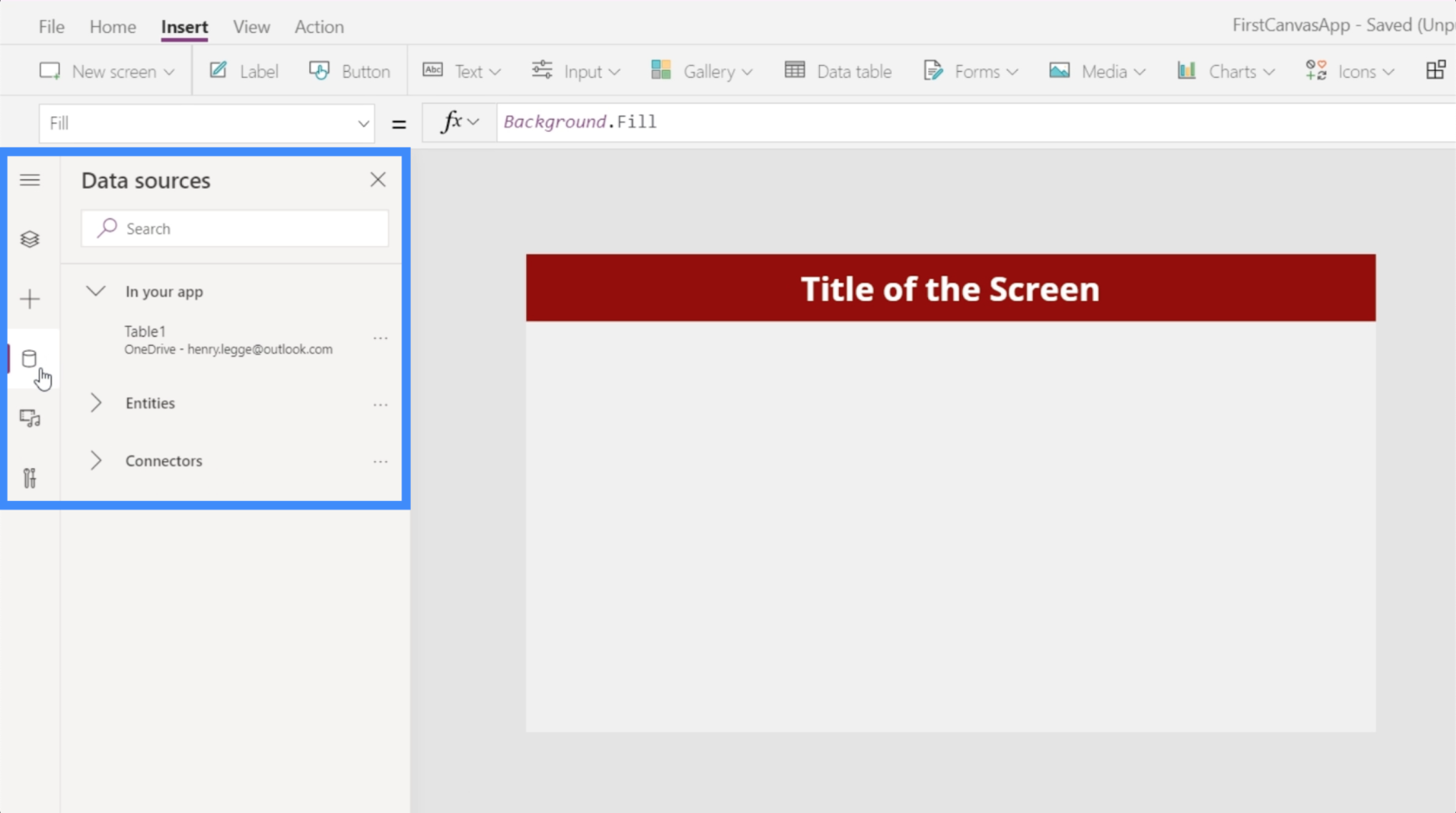
Task: Expand the Entities section
Action: [x=95, y=403]
